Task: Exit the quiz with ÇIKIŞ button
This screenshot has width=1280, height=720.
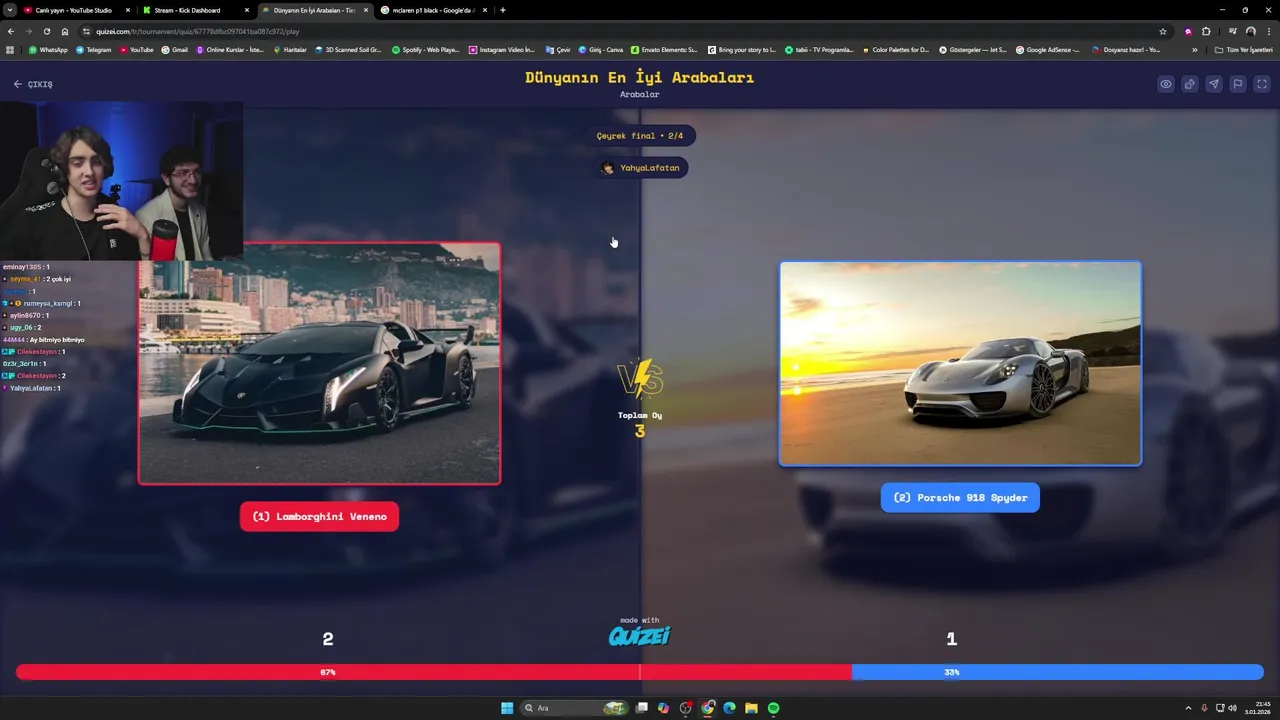Action: (x=33, y=84)
